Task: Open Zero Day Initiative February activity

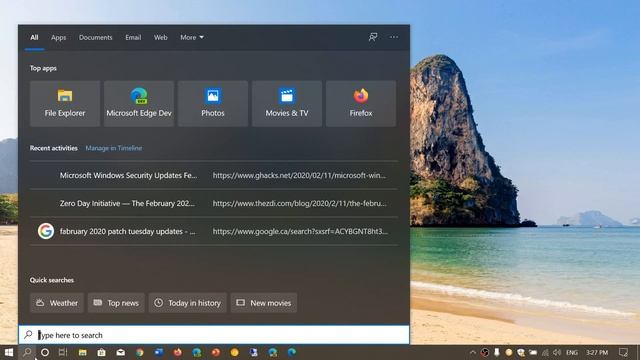Action: click(127, 203)
